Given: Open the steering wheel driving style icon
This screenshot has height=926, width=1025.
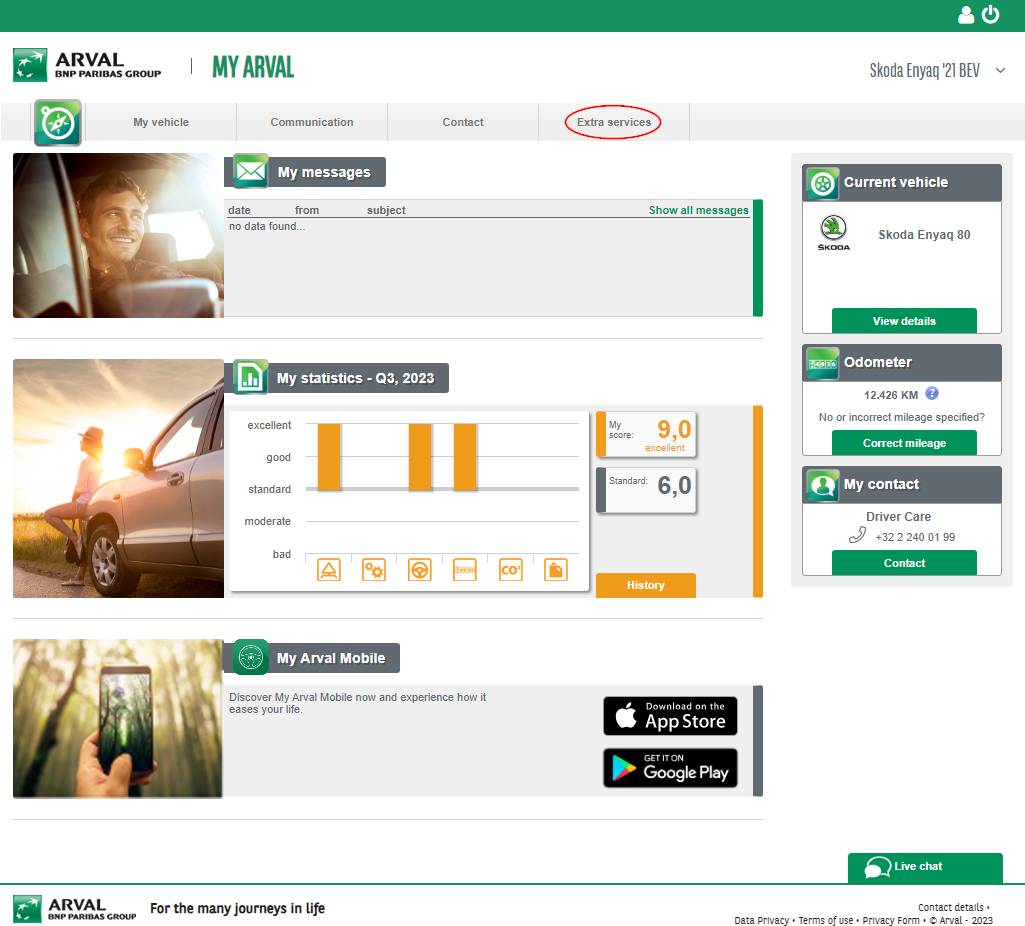Looking at the screenshot, I should tap(419, 569).
